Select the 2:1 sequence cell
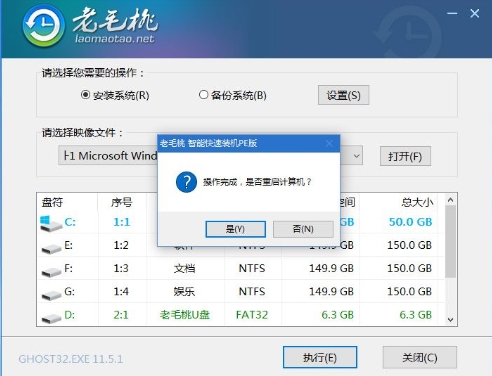 click(x=121, y=315)
